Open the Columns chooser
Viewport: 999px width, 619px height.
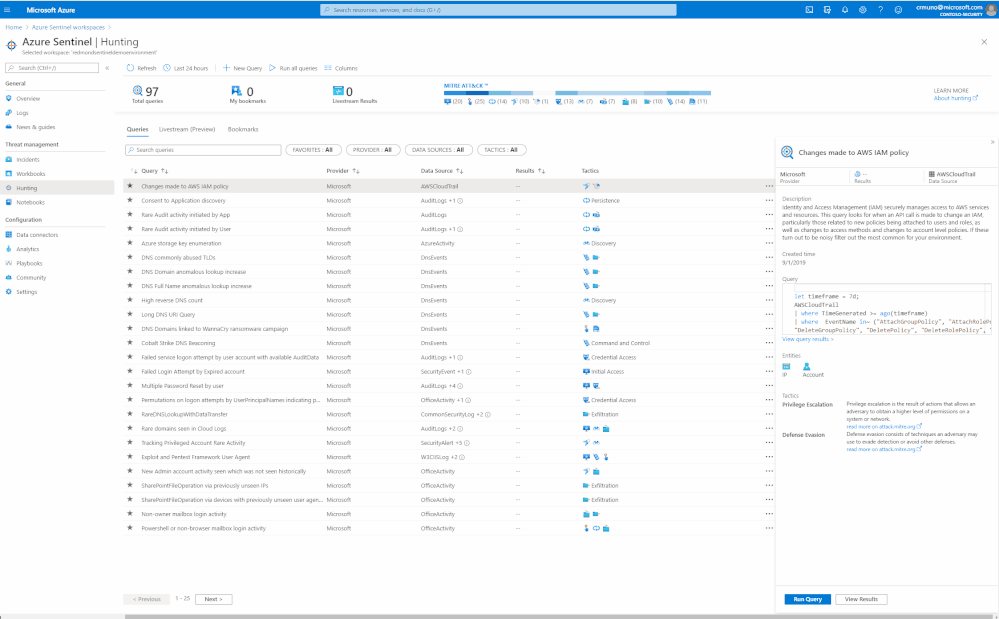click(x=341, y=68)
